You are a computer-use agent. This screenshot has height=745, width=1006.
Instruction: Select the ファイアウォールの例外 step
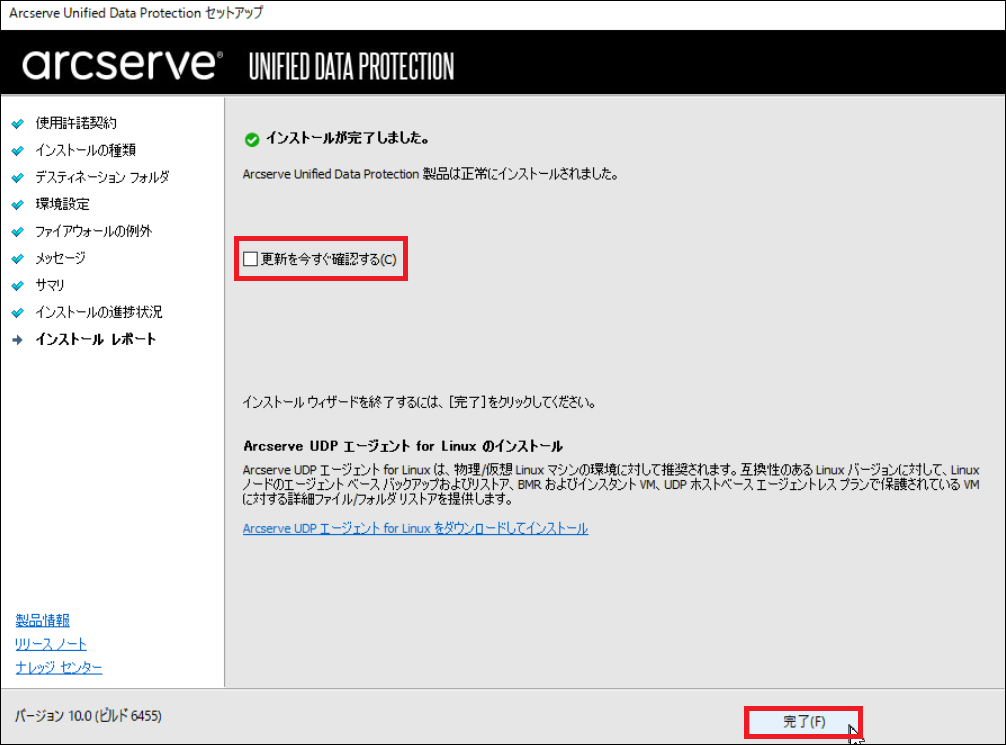click(94, 231)
